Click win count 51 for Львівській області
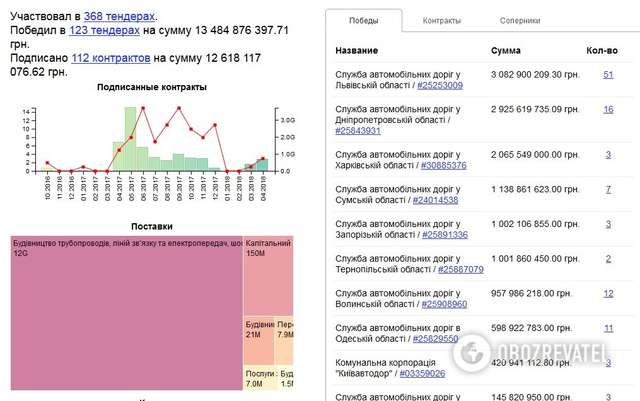Viewport: 640px width, 401px height. pyautogui.click(x=608, y=75)
